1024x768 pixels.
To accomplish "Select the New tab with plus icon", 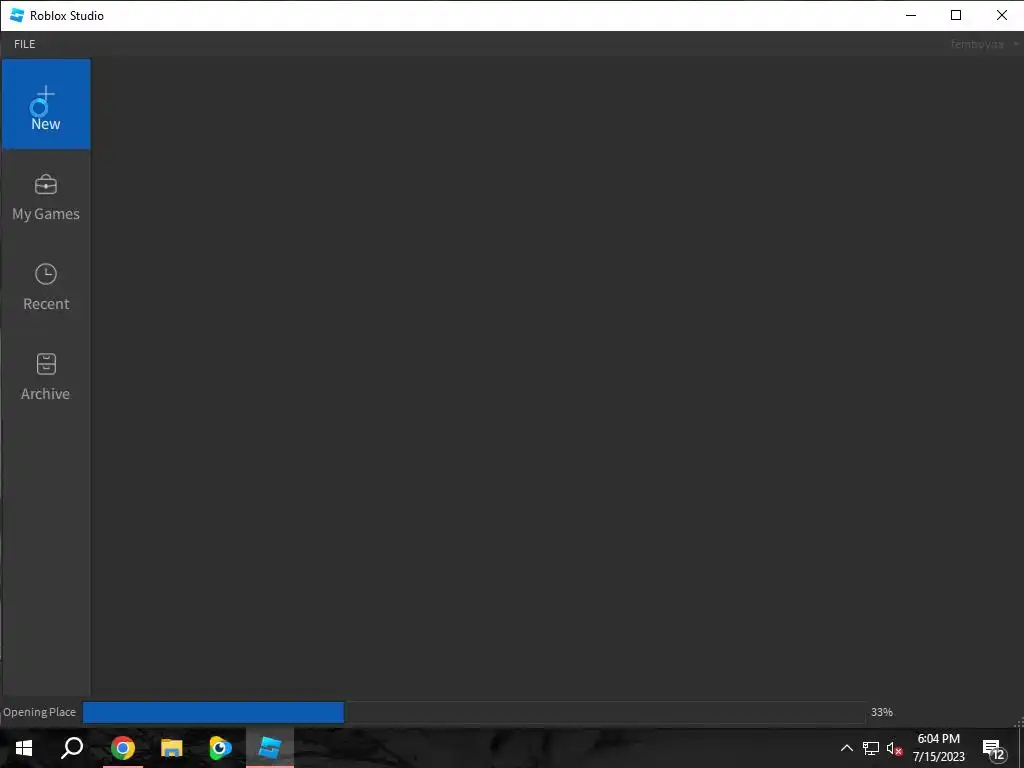I will (46, 104).
